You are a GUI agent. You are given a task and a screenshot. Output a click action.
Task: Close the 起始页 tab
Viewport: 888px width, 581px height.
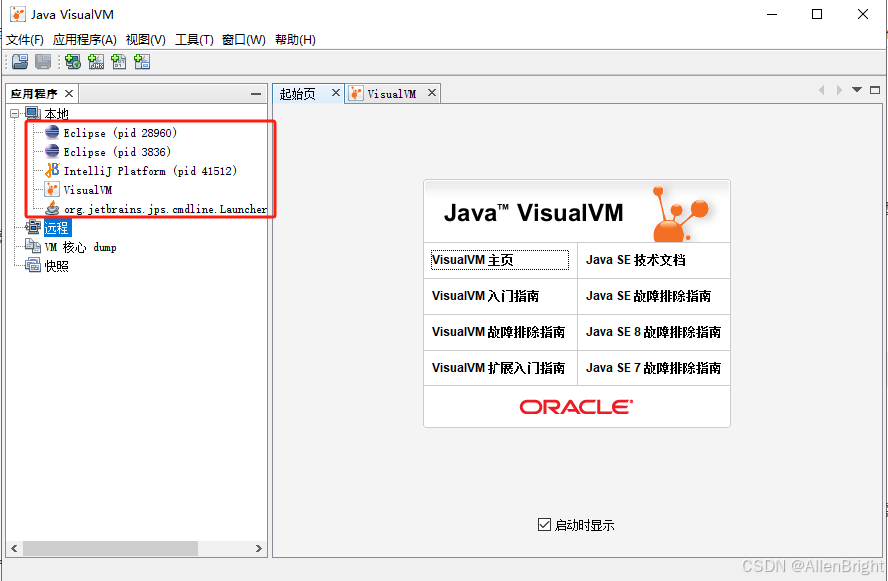click(336, 92)
